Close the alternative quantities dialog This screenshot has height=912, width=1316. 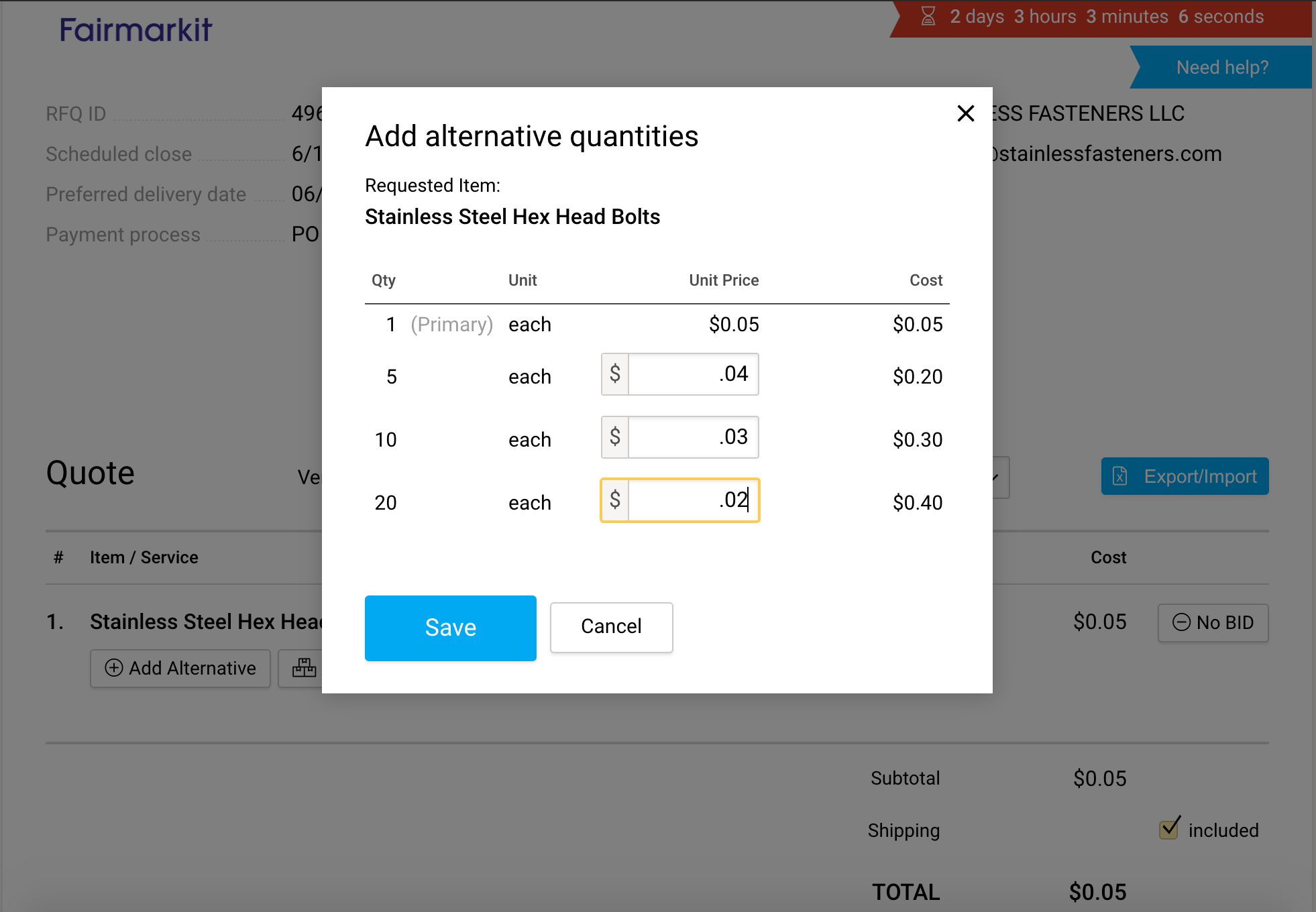[965, 113]
